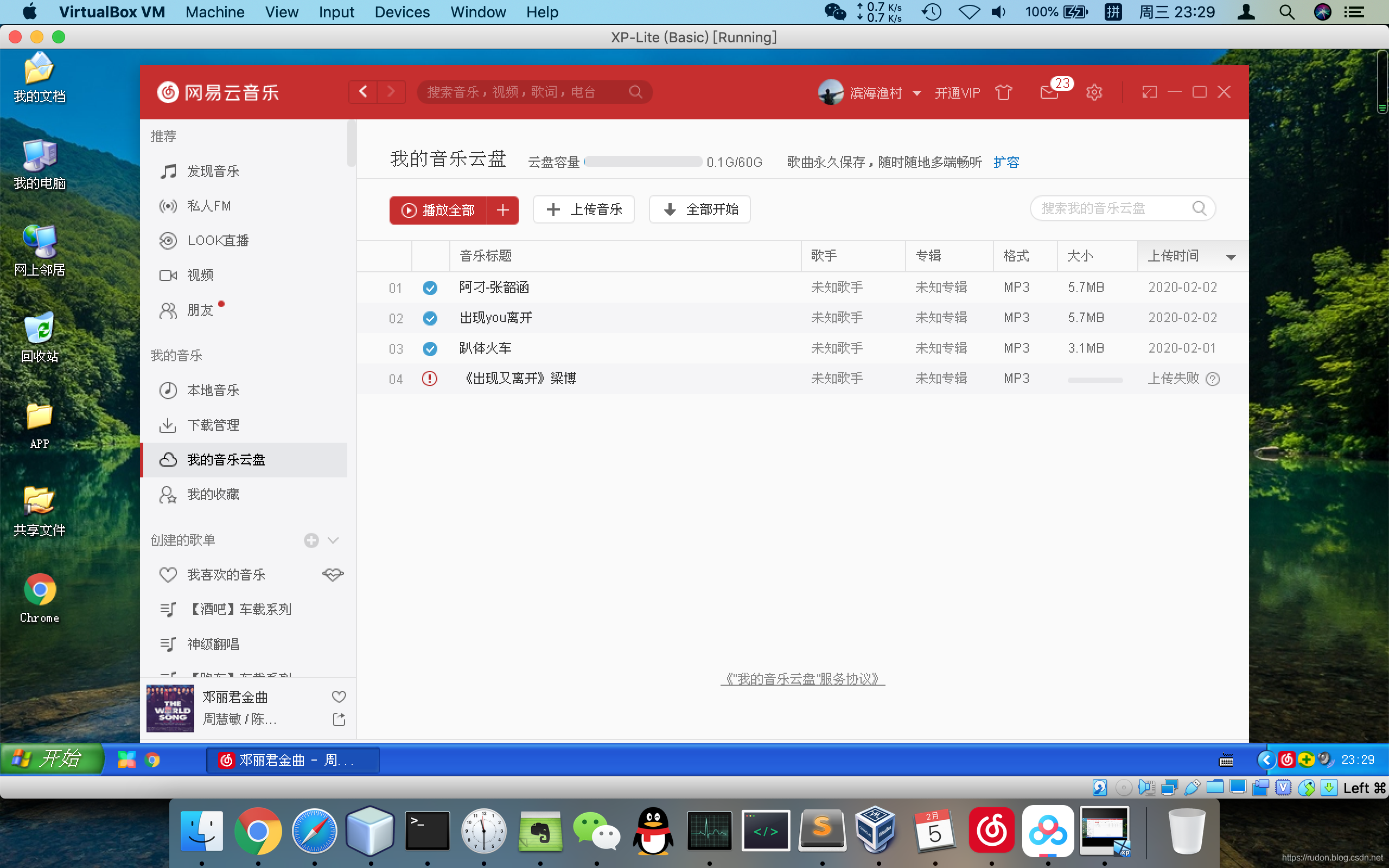The width and height of the screenshot is (1389, 868).
Task: Toggle the check circle on song 阿刁-张韶涵
Action: [x=430, y=288]
